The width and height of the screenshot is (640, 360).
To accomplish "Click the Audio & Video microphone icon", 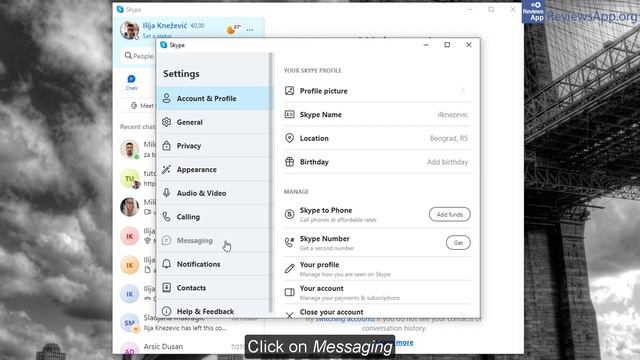I will tap(167, 193).
